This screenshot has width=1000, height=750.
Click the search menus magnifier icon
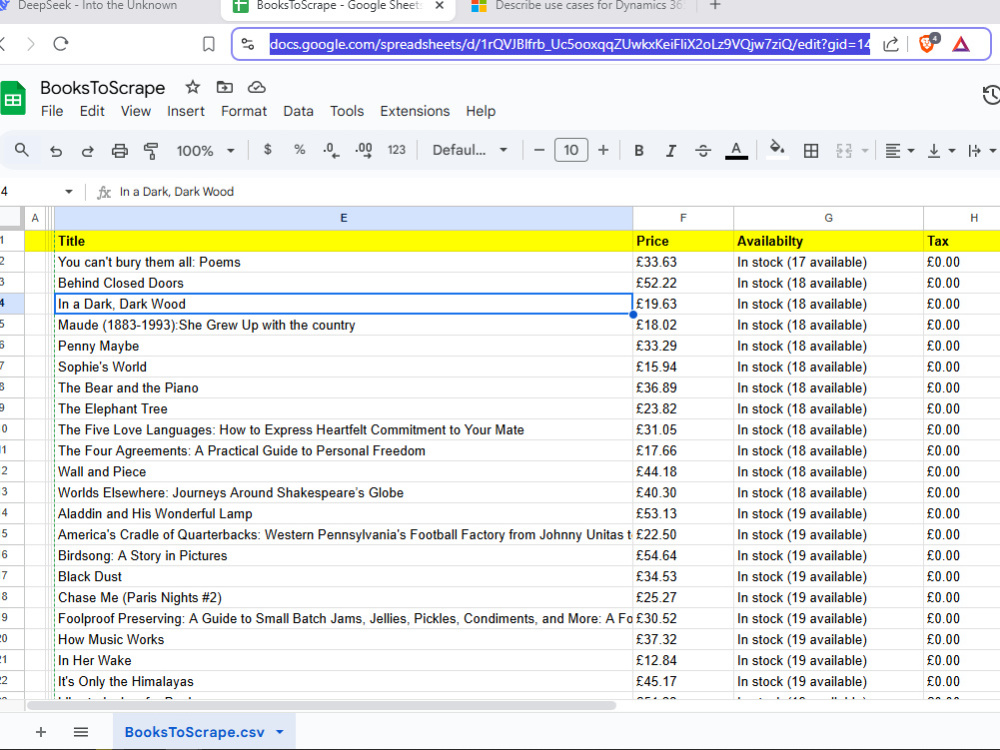coord(22,151)
